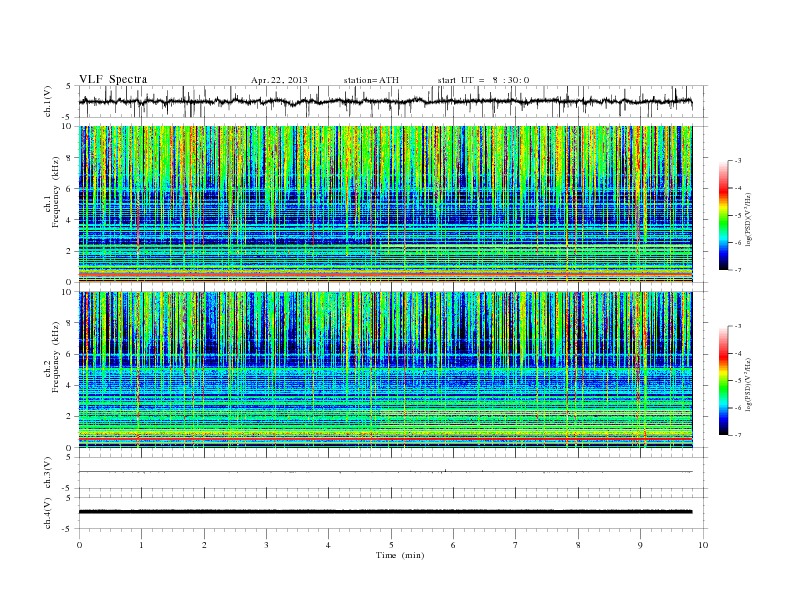Click inside the ch.2 spectrogram plot
Image resolution: width=792 pixels, height=612 pixels.
[x=385, y=370]
